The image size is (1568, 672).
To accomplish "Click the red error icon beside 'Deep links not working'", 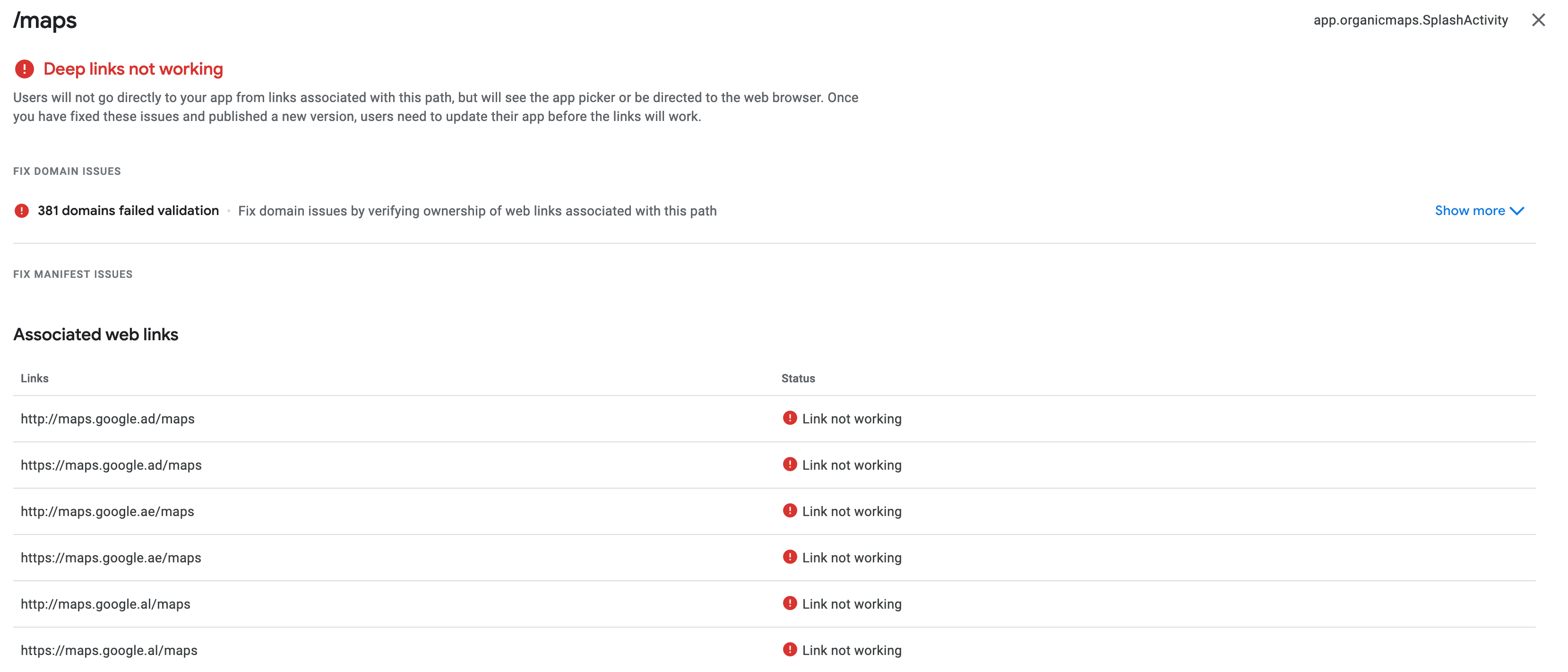I will coord(24,69).
